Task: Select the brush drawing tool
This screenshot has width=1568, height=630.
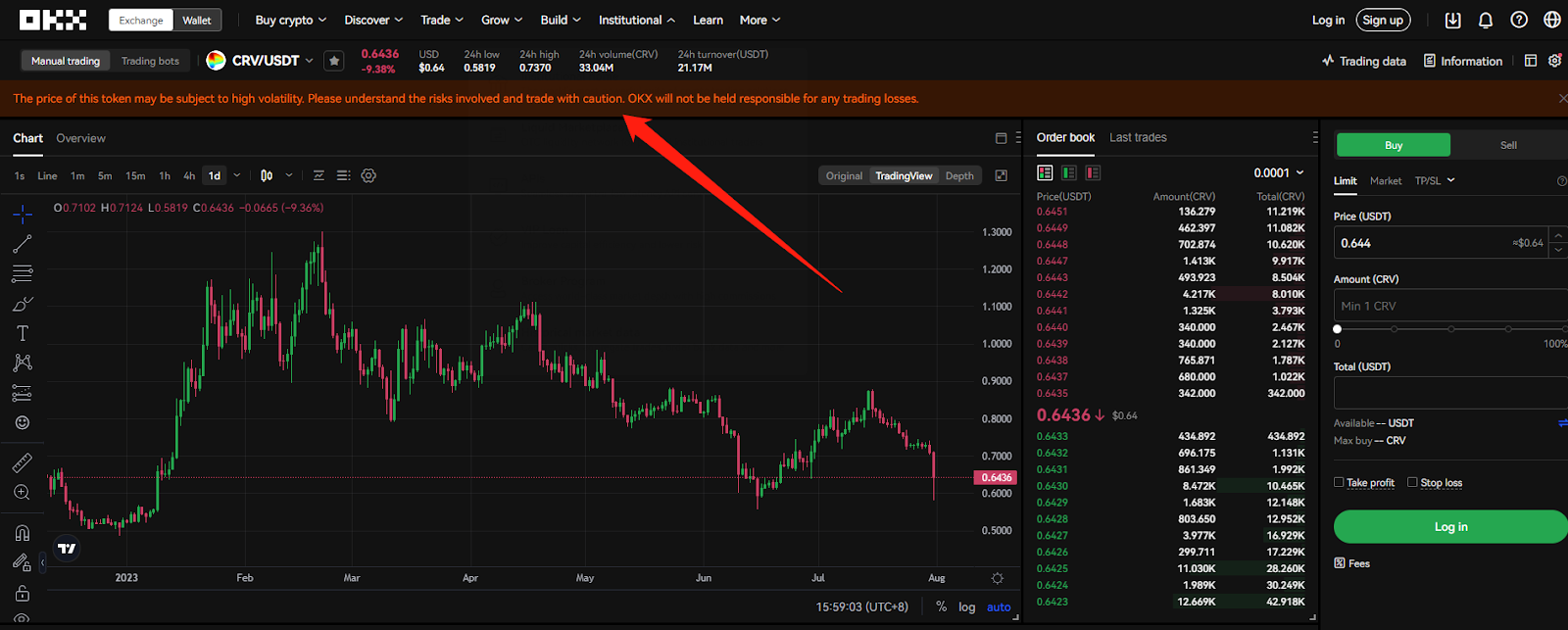Action: click(x=23, y=304)
